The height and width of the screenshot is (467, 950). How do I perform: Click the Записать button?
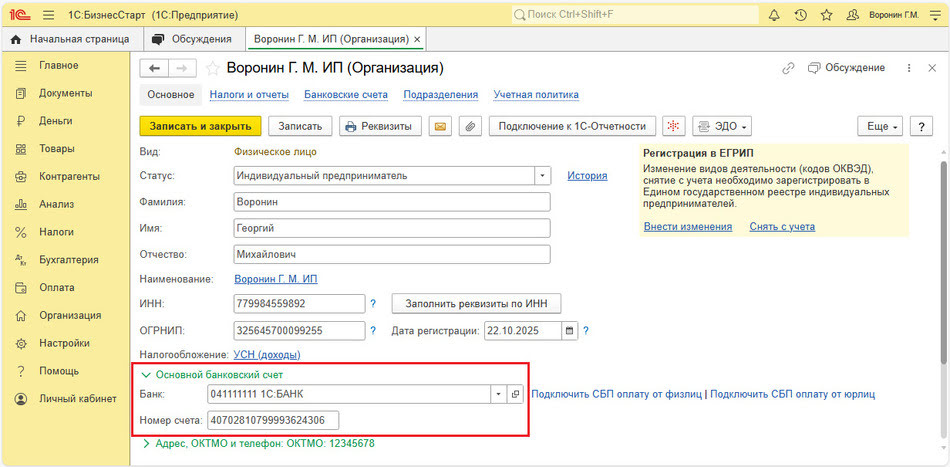point(300,127)
